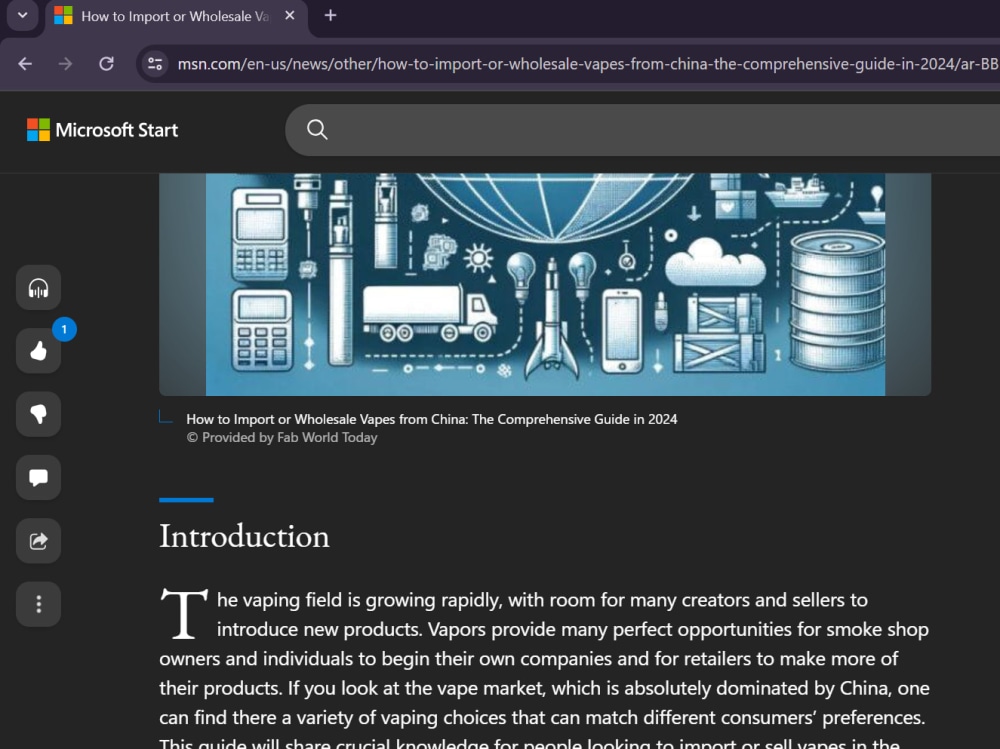Click the search magnifier icon

click(x=317, y=130)
